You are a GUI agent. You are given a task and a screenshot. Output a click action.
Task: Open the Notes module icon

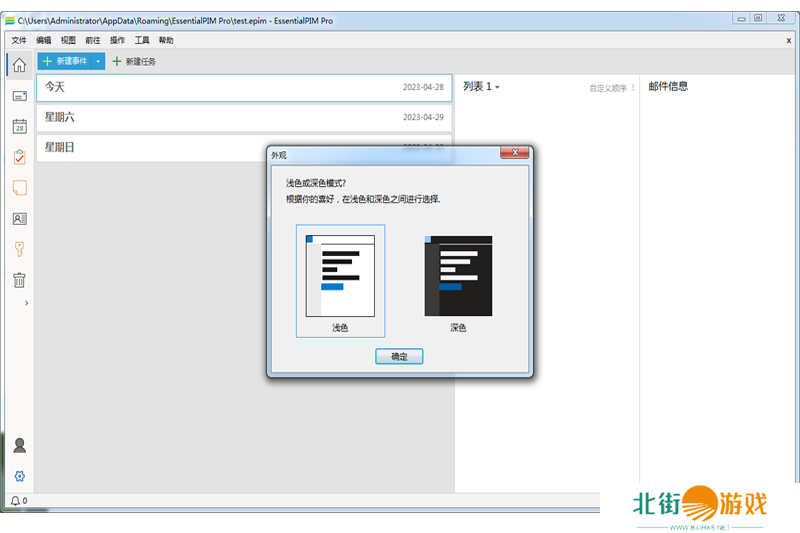(19, 187)
